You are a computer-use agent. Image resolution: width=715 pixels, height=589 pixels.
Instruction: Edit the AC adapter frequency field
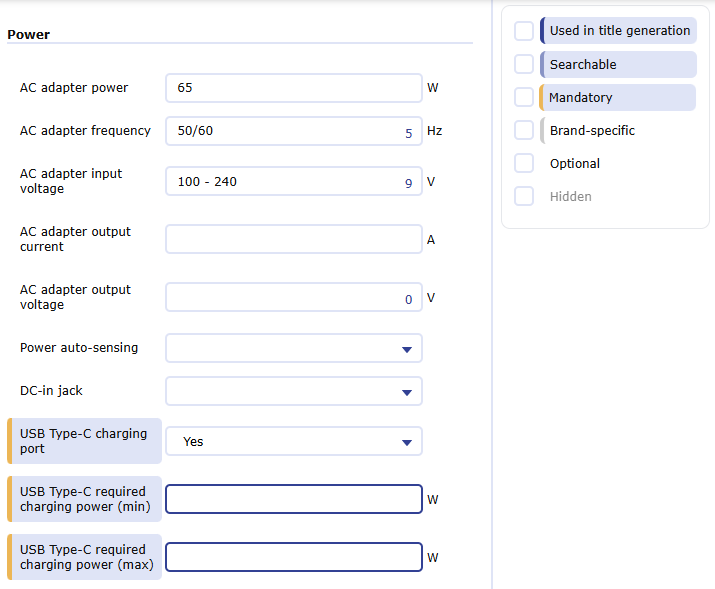click(285, 131)
